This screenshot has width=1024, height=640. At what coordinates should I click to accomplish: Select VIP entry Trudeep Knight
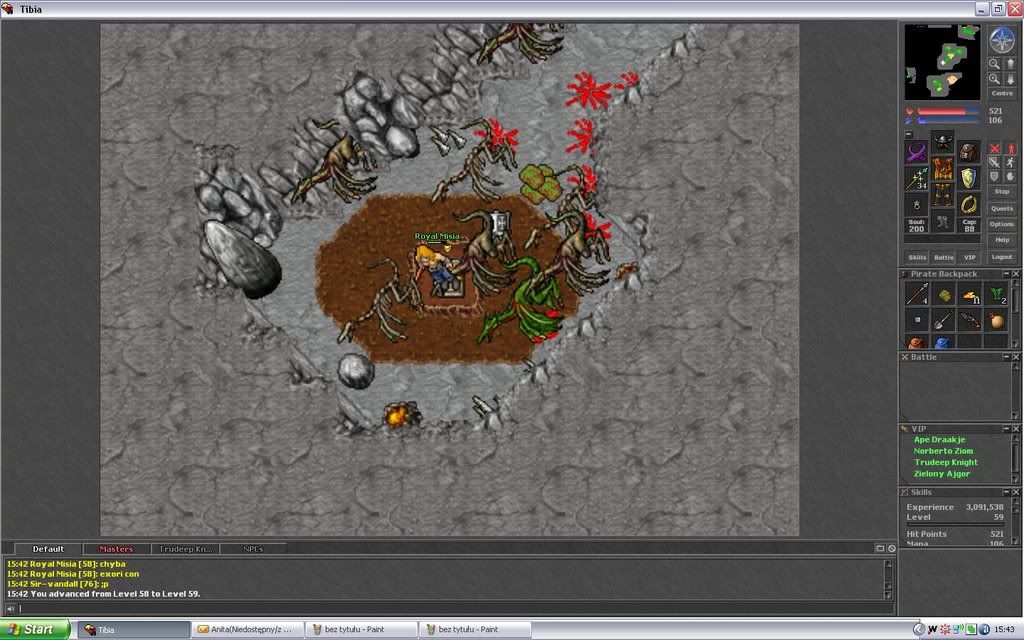pos(946,462)
